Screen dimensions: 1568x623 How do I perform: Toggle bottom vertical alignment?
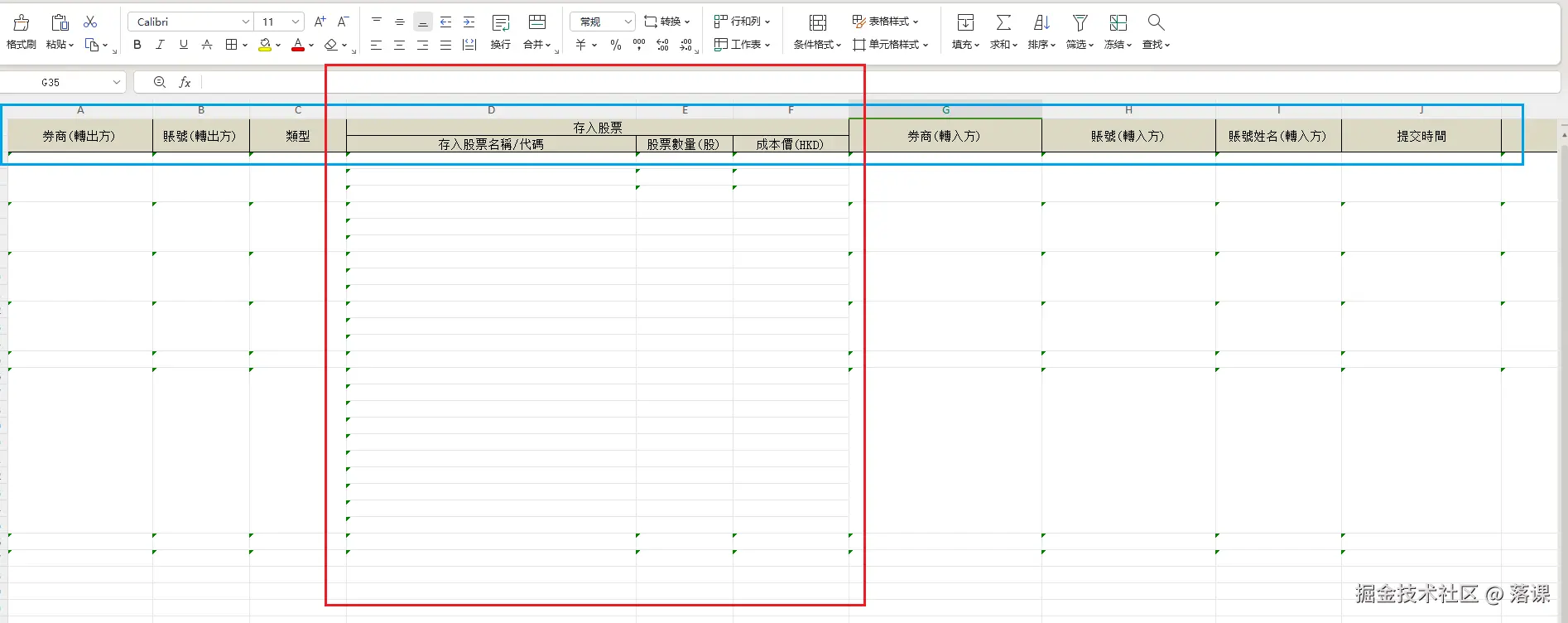(423, 22)
